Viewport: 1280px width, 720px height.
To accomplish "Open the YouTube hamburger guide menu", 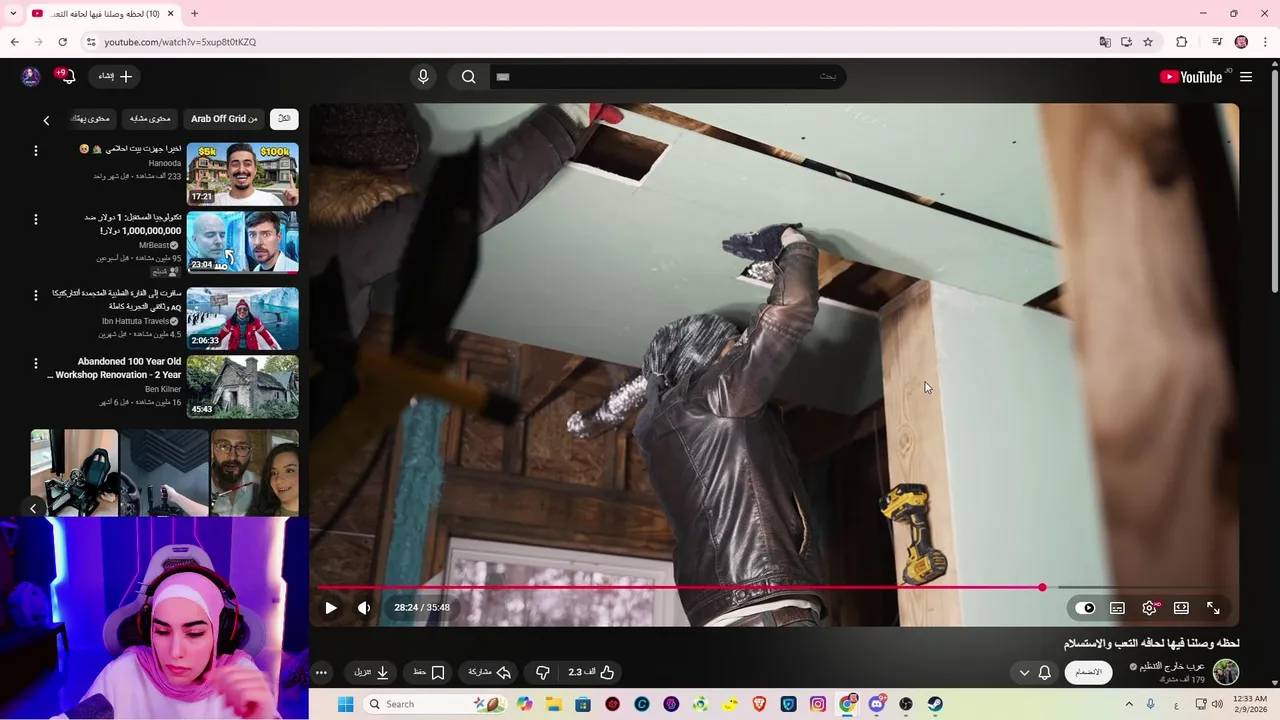I will tap(1246, 77).
